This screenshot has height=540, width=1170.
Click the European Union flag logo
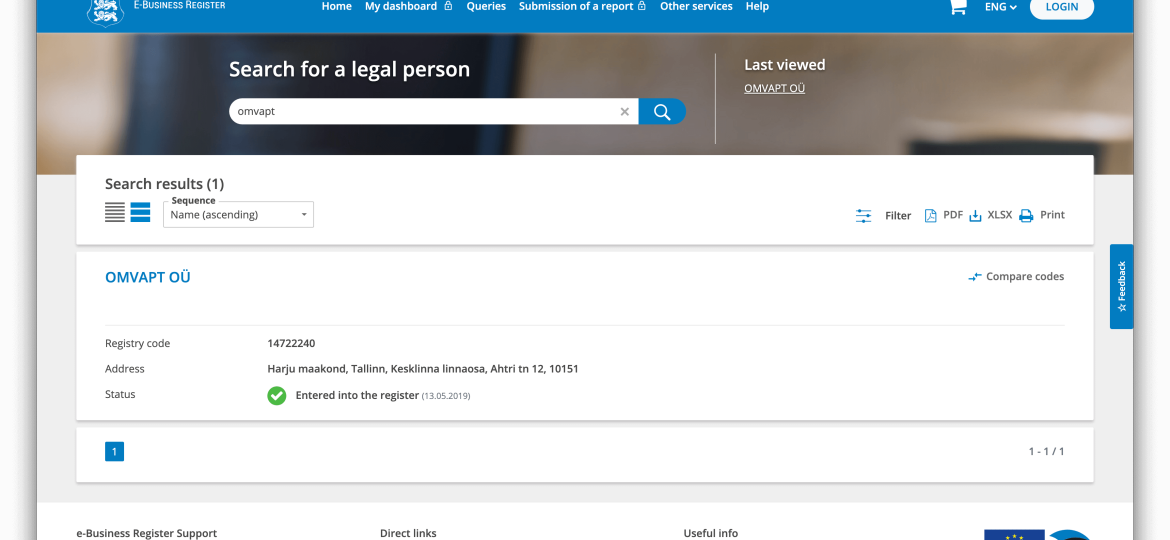pos(1014,535)
